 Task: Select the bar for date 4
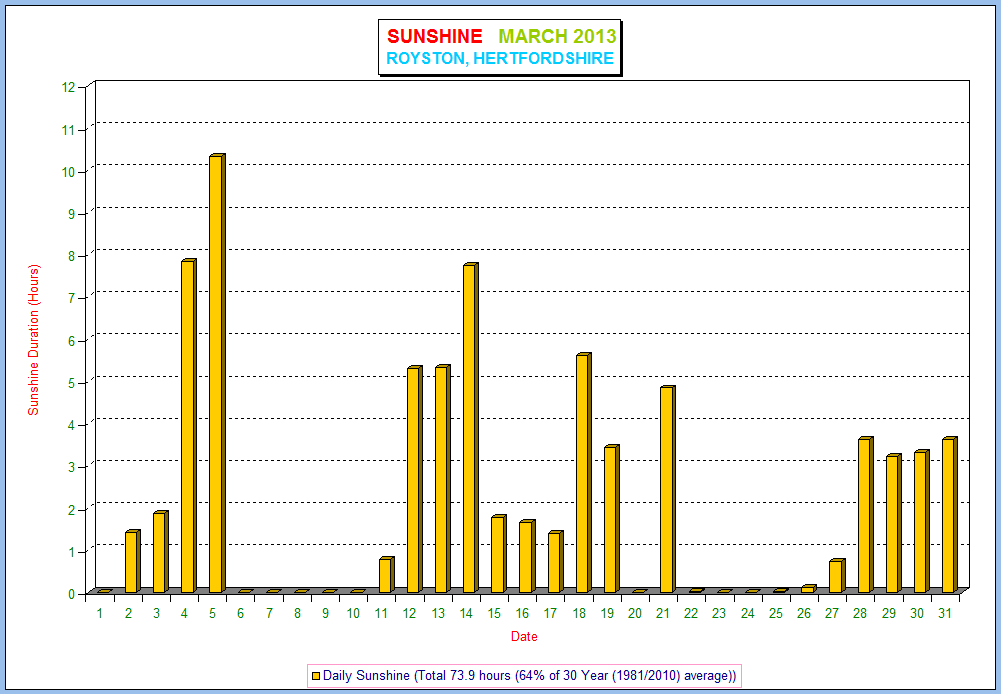pyautogui.click(x=188, y=426)
